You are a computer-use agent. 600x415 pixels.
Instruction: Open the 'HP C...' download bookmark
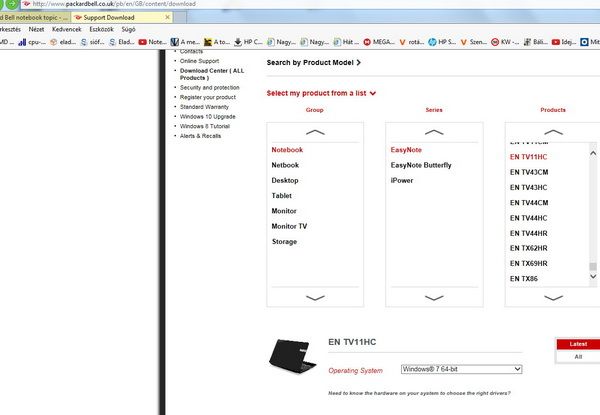(248, 42)
